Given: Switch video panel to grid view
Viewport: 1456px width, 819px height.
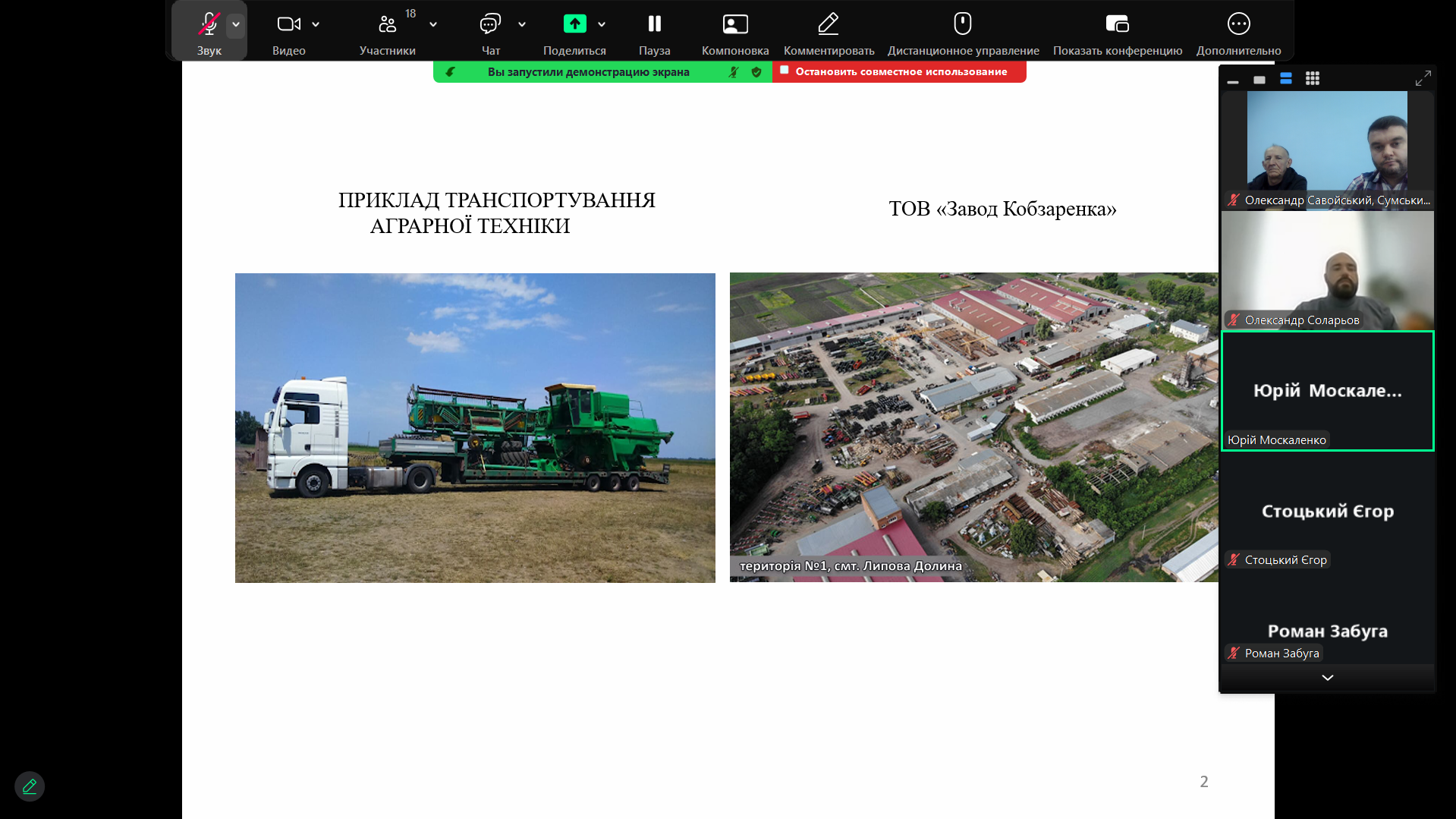Looking at the screenshot, I should (x=1313, y=78).
